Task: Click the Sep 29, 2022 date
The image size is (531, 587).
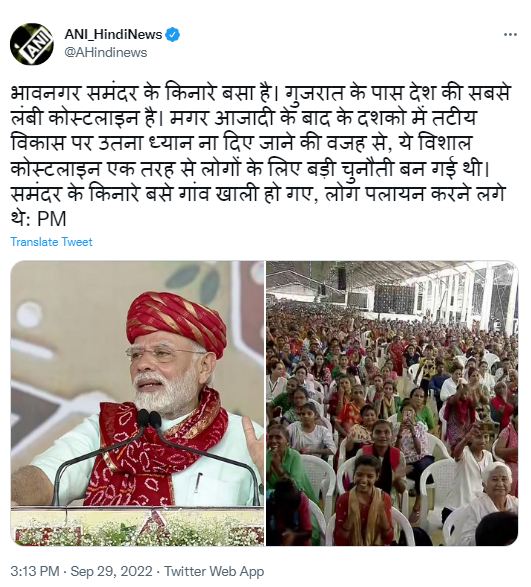Action: (112, 571)
